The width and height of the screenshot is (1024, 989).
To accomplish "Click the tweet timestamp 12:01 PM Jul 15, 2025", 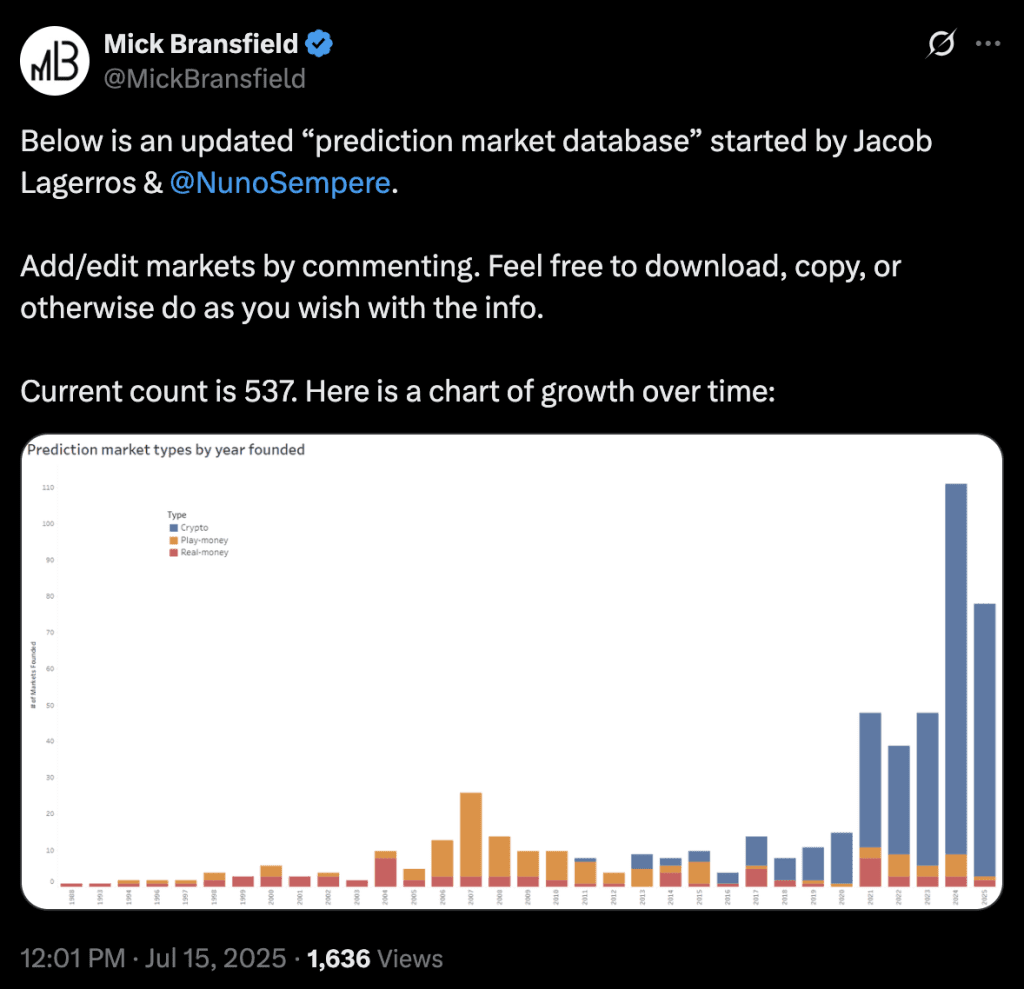I will tap(153, 959).
